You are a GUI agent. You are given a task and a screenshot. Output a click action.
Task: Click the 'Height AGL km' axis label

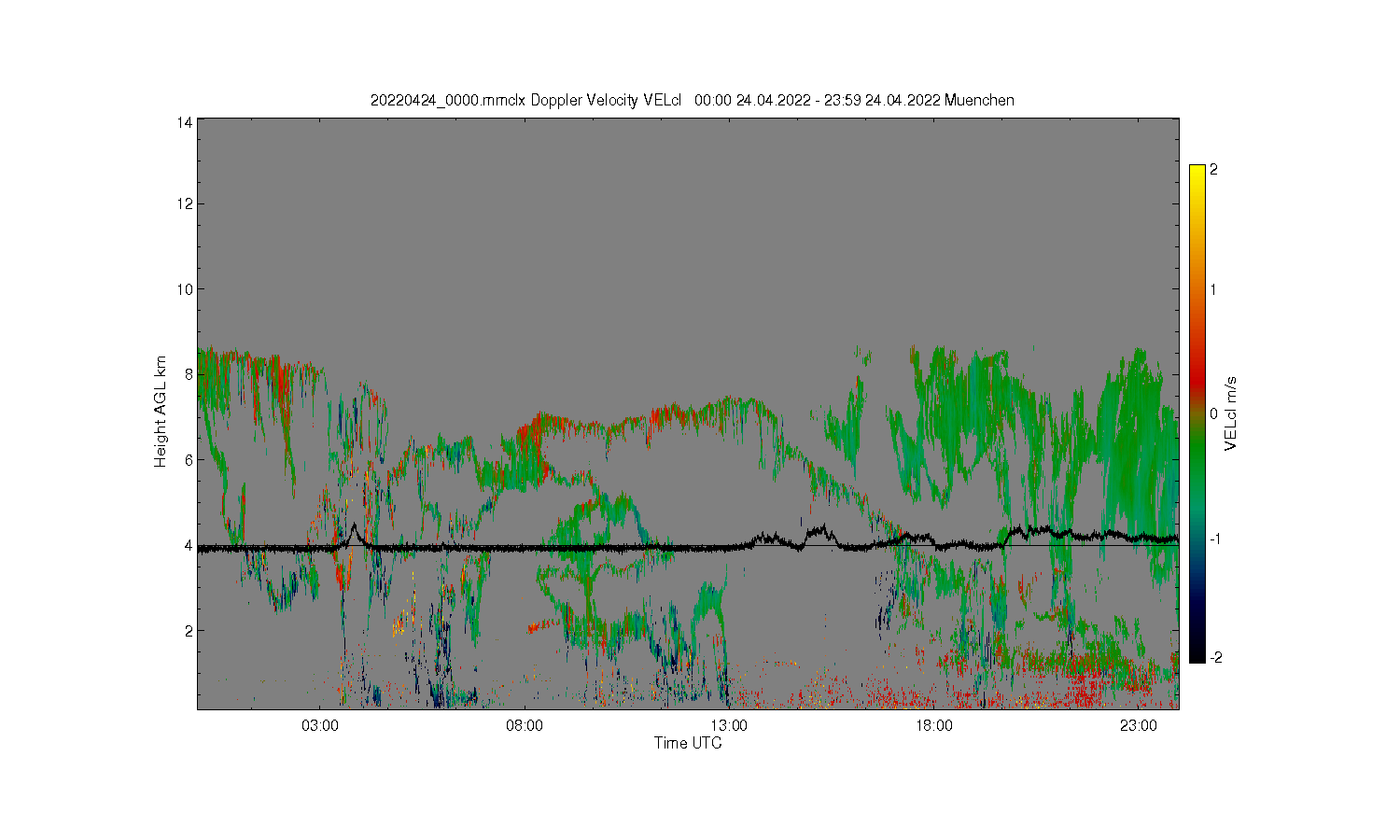tap(161, 412)
